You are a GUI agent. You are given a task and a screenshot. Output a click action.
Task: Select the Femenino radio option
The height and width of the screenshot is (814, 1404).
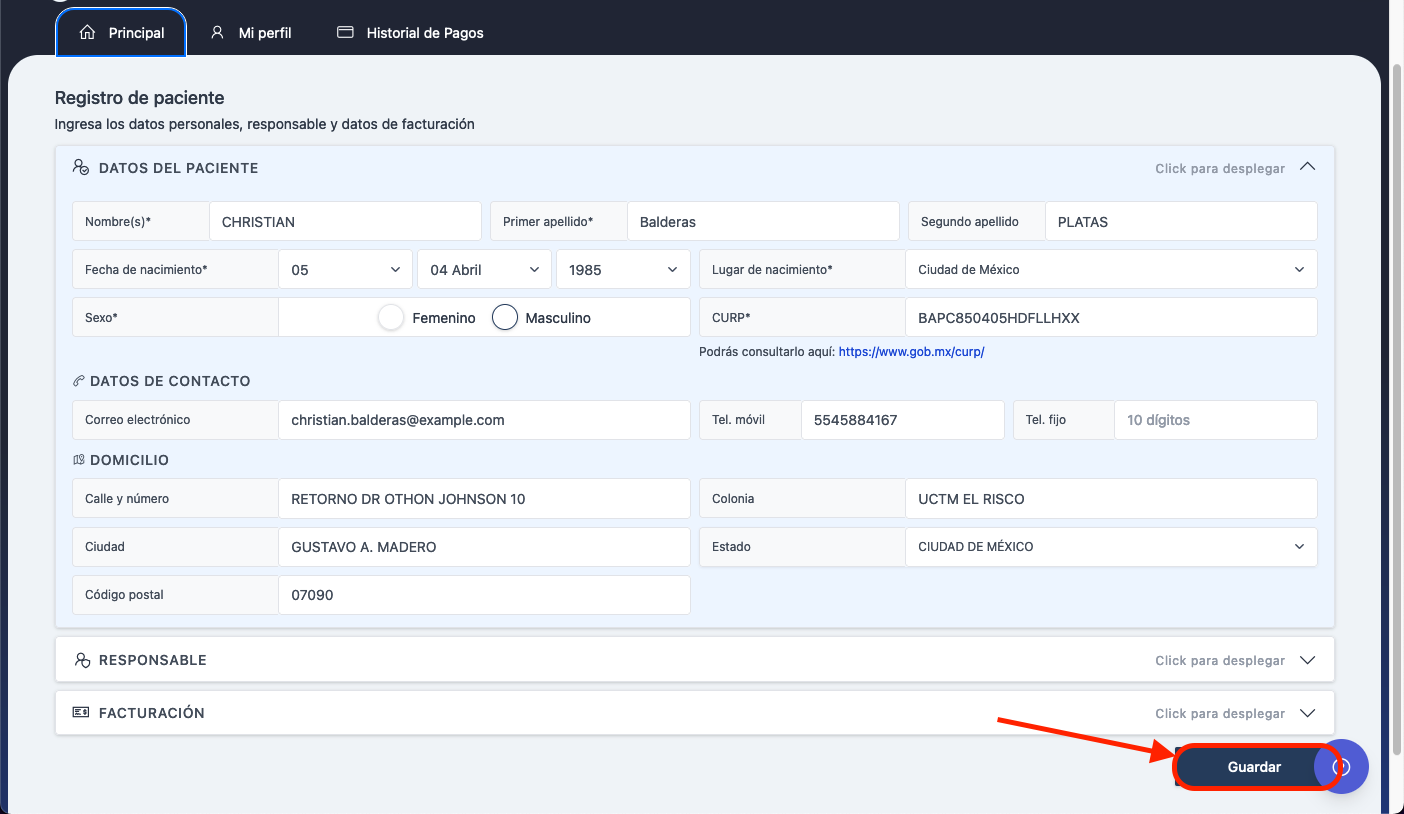tap(391, 318)
